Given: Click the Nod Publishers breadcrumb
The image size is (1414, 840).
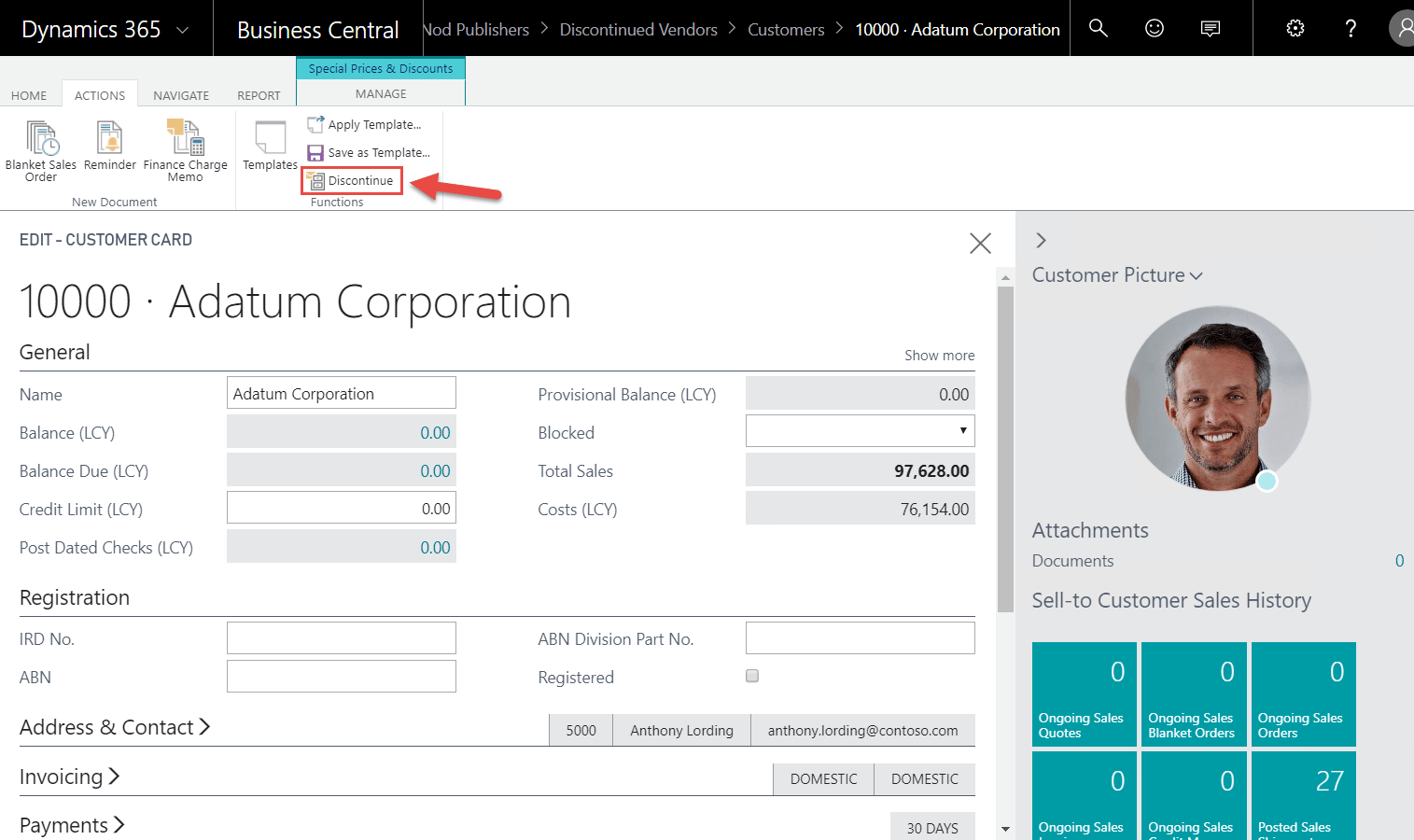Looking at the screenshot, I should (477, 29).
